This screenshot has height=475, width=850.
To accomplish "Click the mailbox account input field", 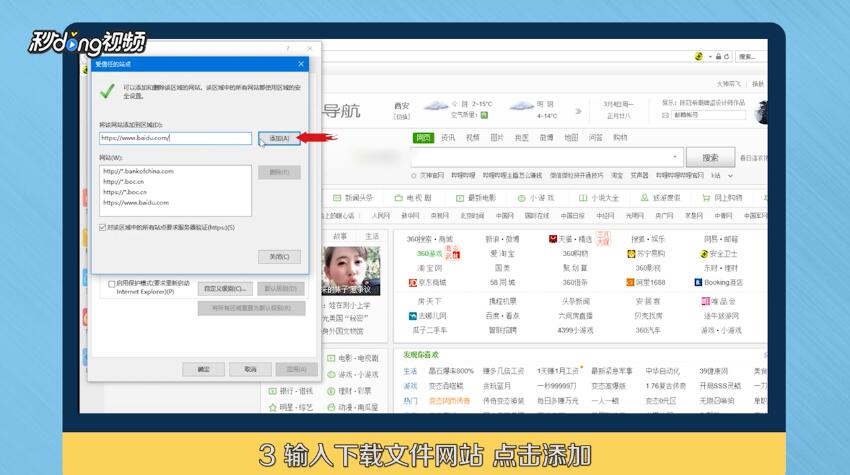I will pos(708,115).
